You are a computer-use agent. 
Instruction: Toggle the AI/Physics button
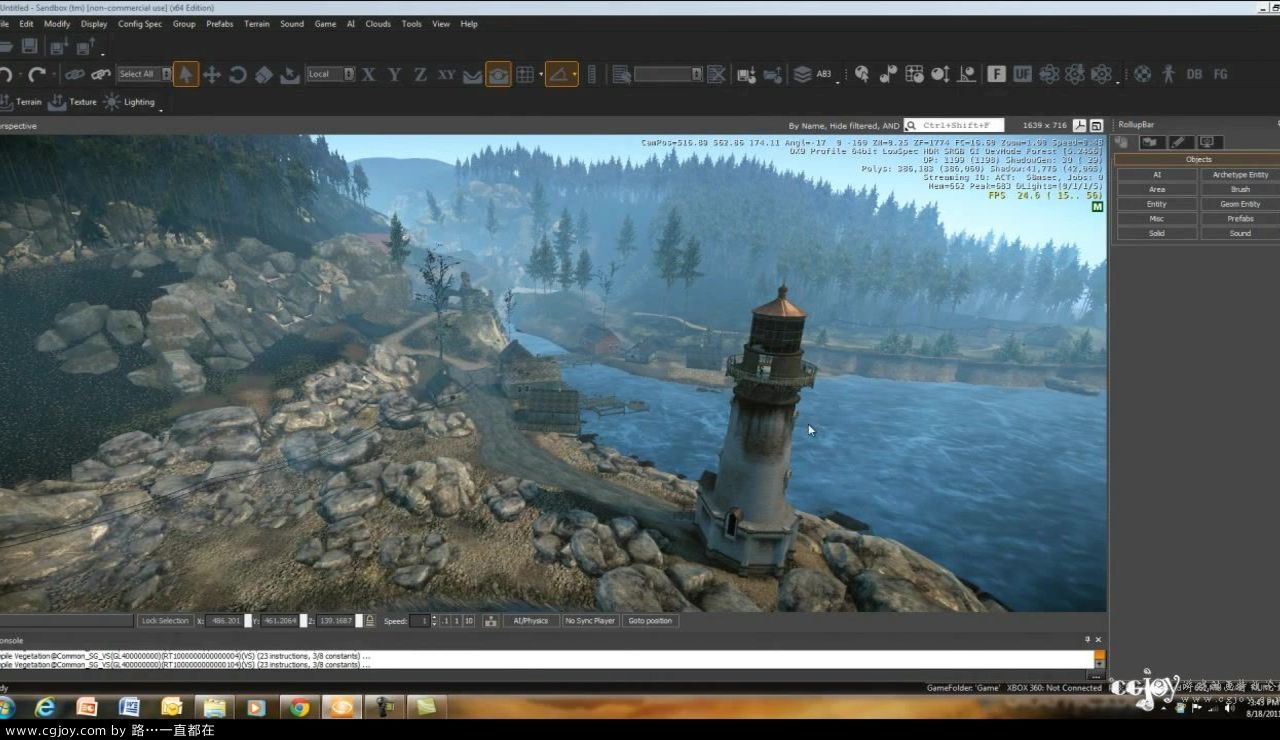pyautogui.click(x=531, y=621)
